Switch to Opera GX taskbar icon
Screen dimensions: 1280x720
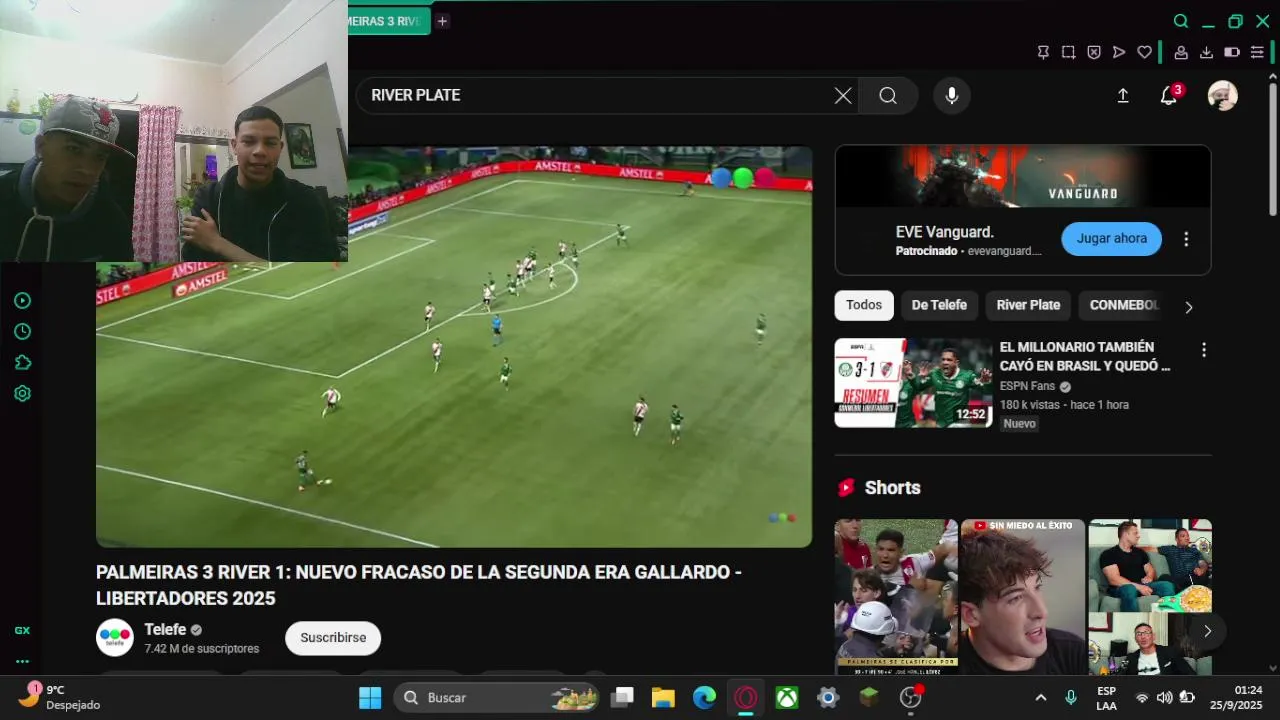(x=746, y=698)
